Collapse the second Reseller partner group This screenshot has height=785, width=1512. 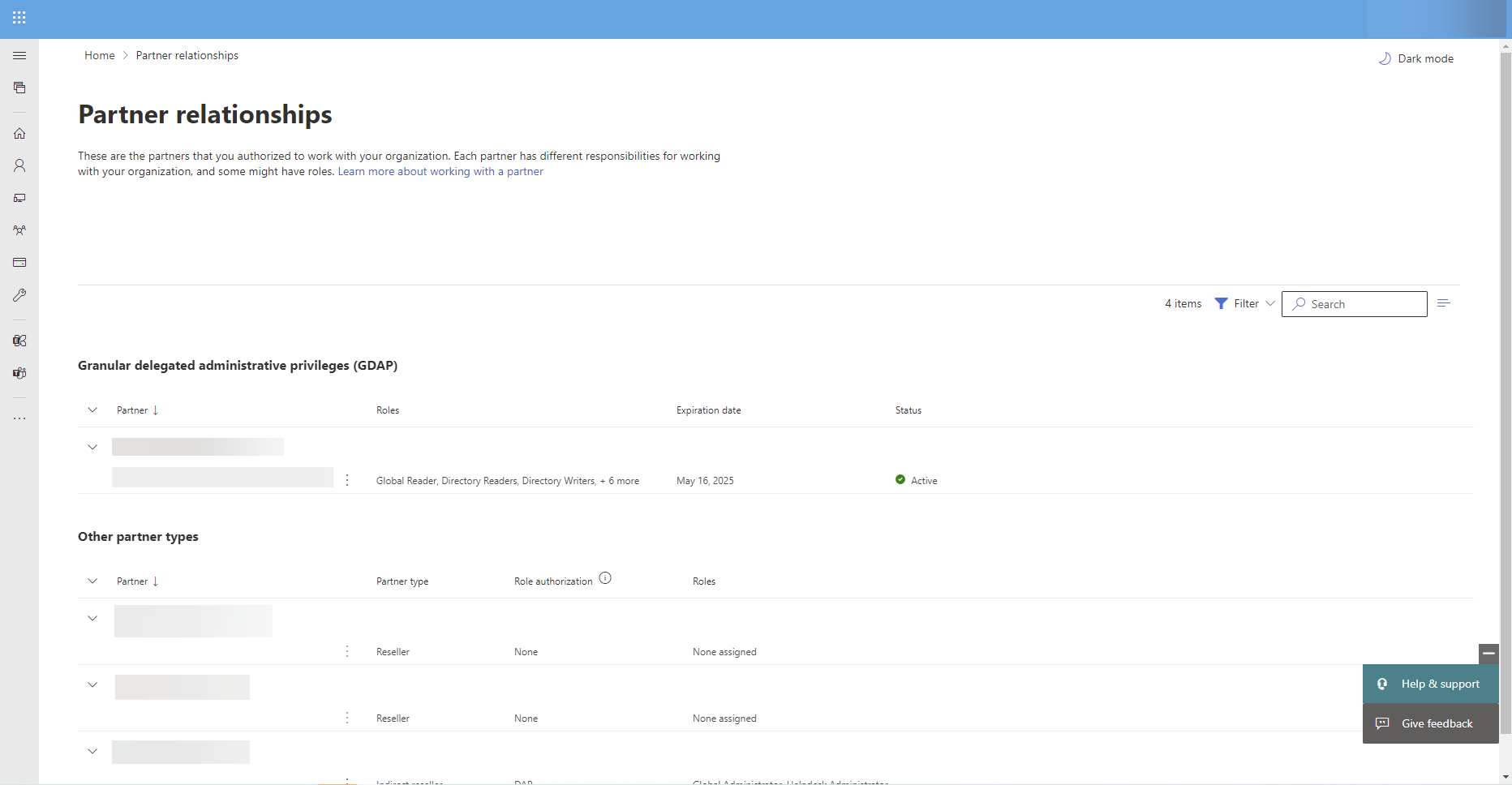[92, 684]
